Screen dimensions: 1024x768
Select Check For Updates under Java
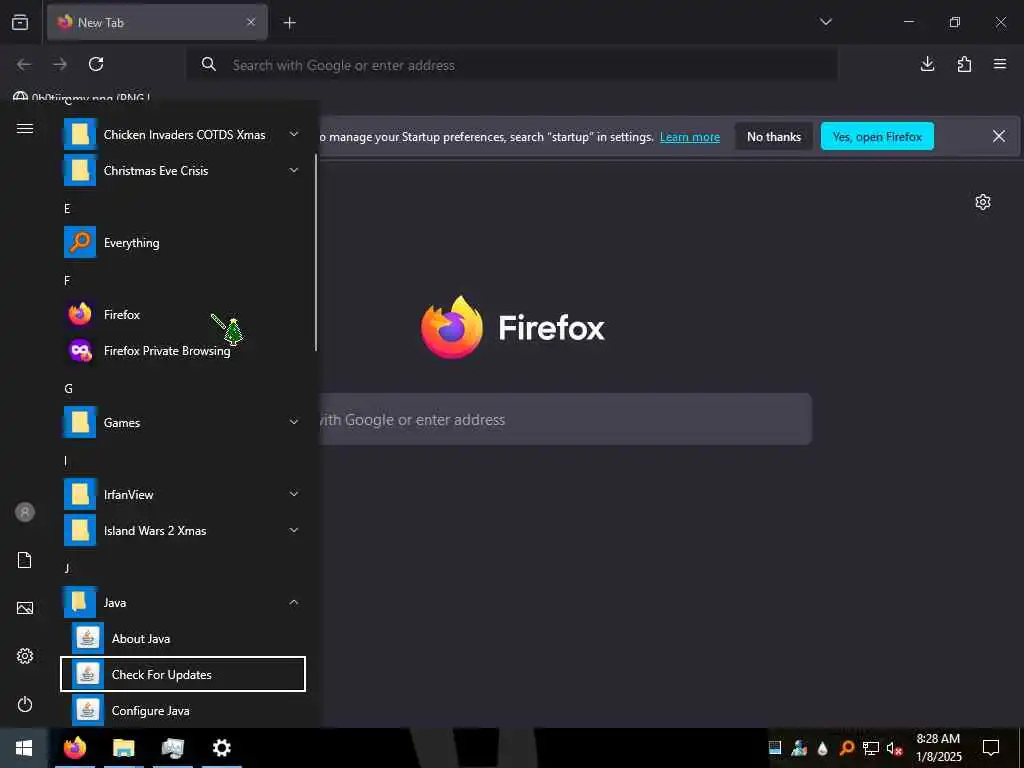[x=183, y=674]
